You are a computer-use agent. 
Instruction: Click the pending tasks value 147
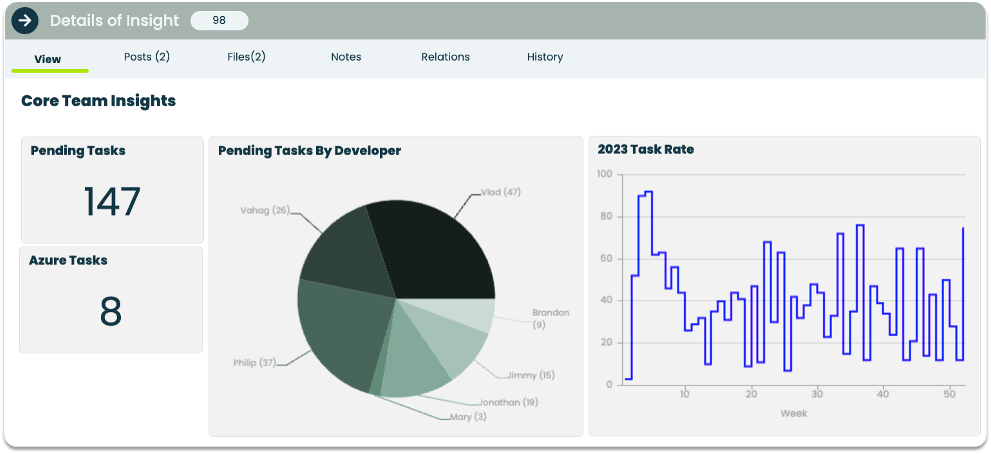tap(112, 202)
